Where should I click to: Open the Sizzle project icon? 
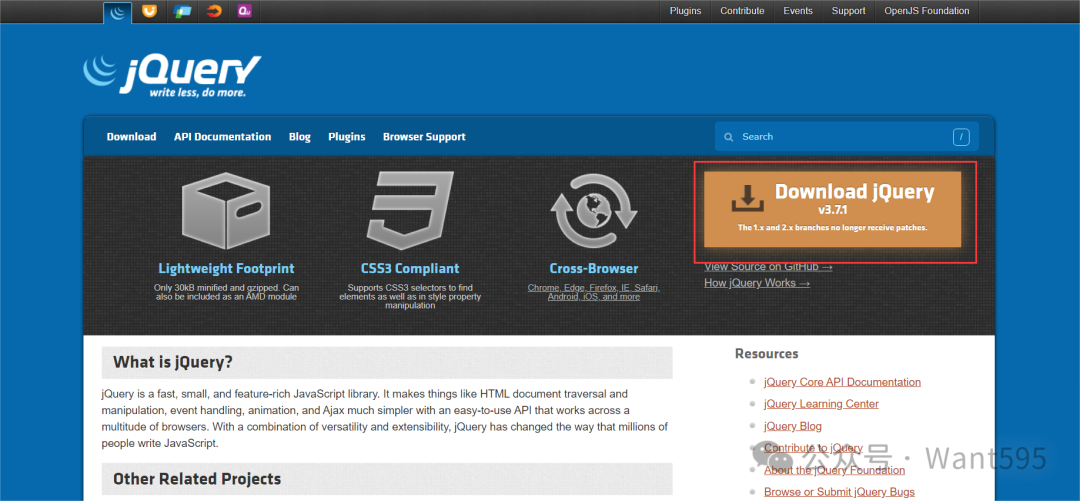[x=214, y=11]
